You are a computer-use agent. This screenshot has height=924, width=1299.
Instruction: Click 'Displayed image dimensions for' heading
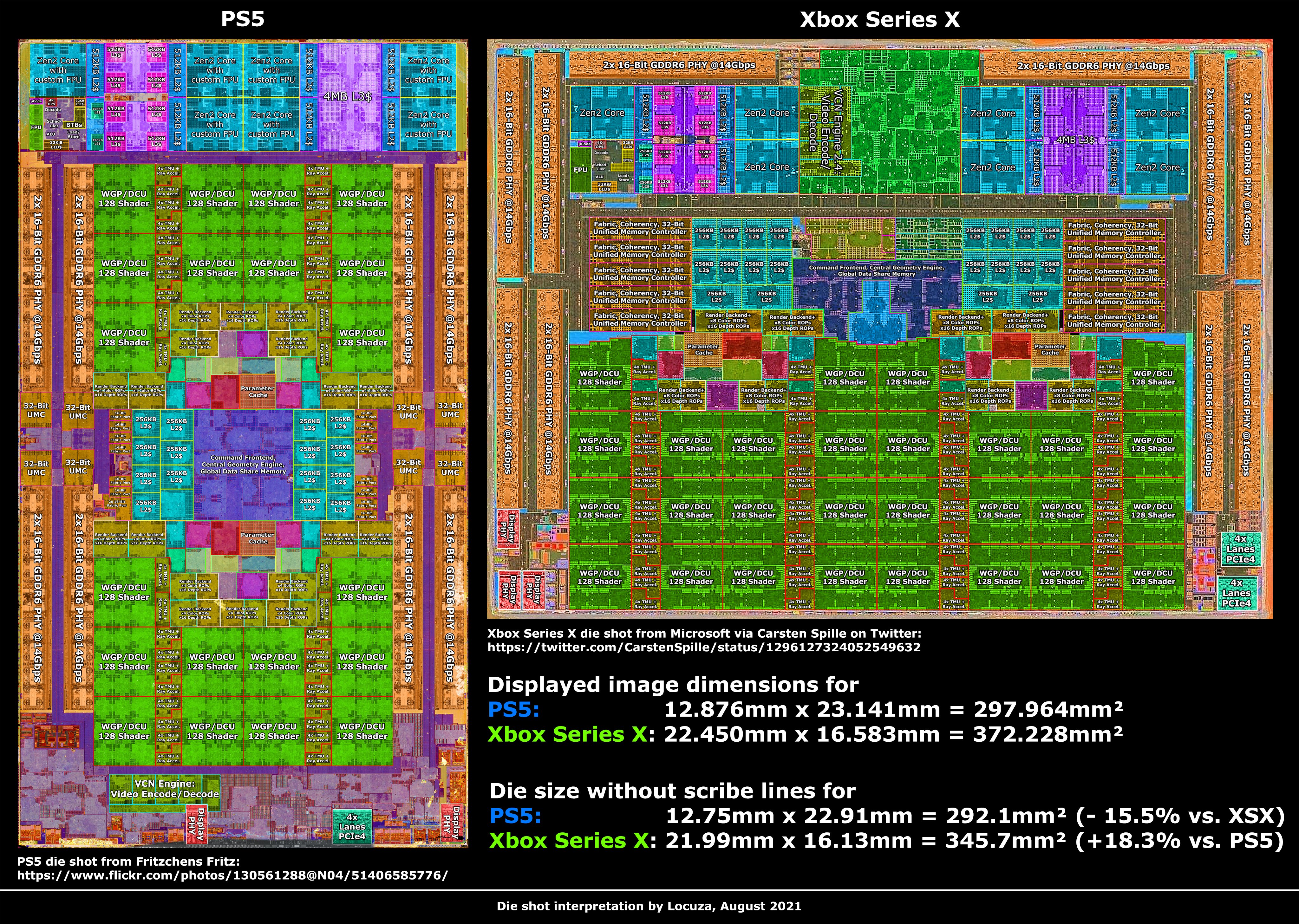[673, 685]
